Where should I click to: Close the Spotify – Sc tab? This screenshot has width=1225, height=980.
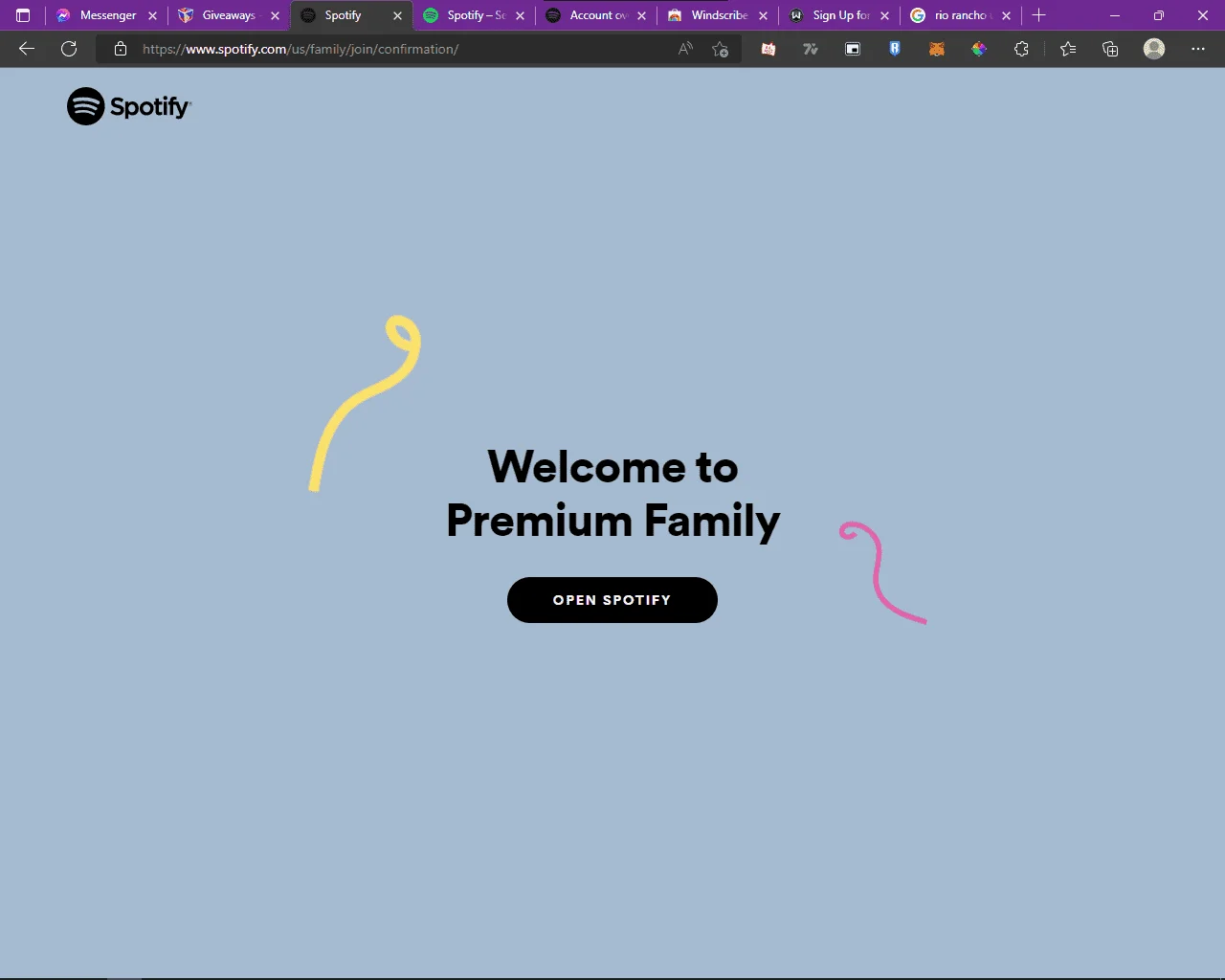click(520, 15)
